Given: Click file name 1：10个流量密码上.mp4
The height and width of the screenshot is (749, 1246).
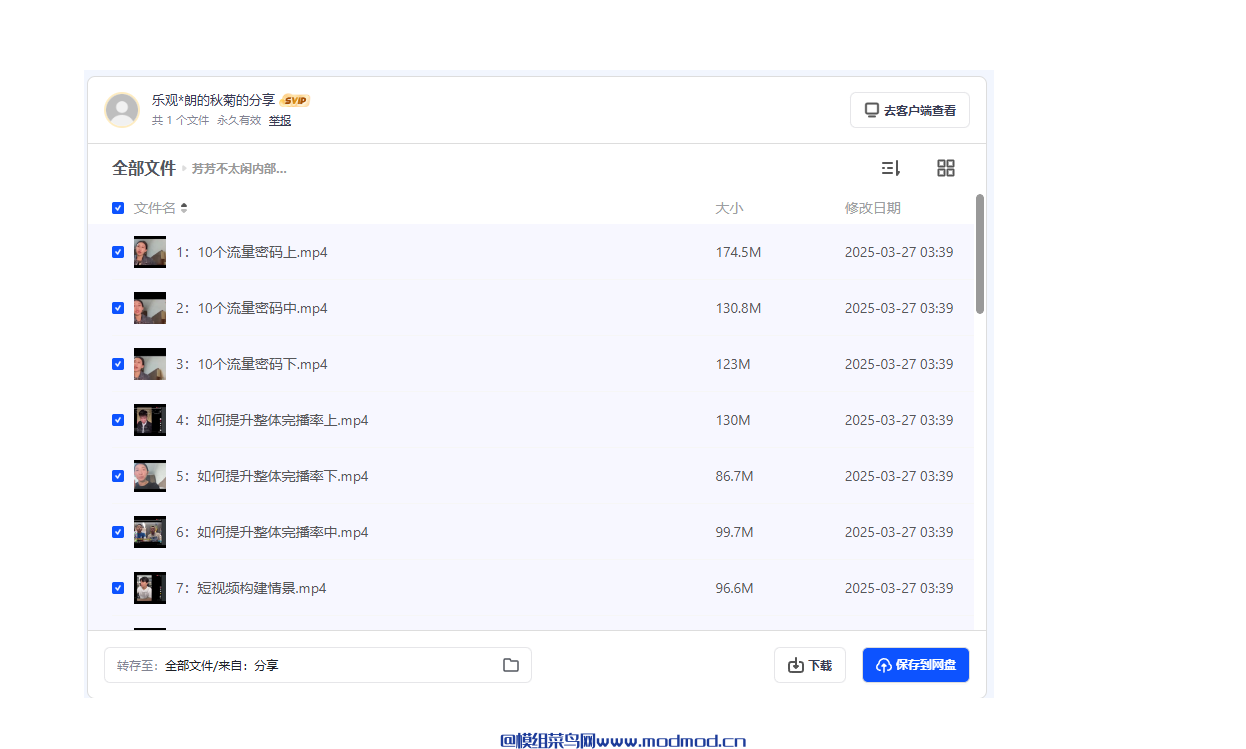Looking at the screenshot, I should [x=252, y=252].
